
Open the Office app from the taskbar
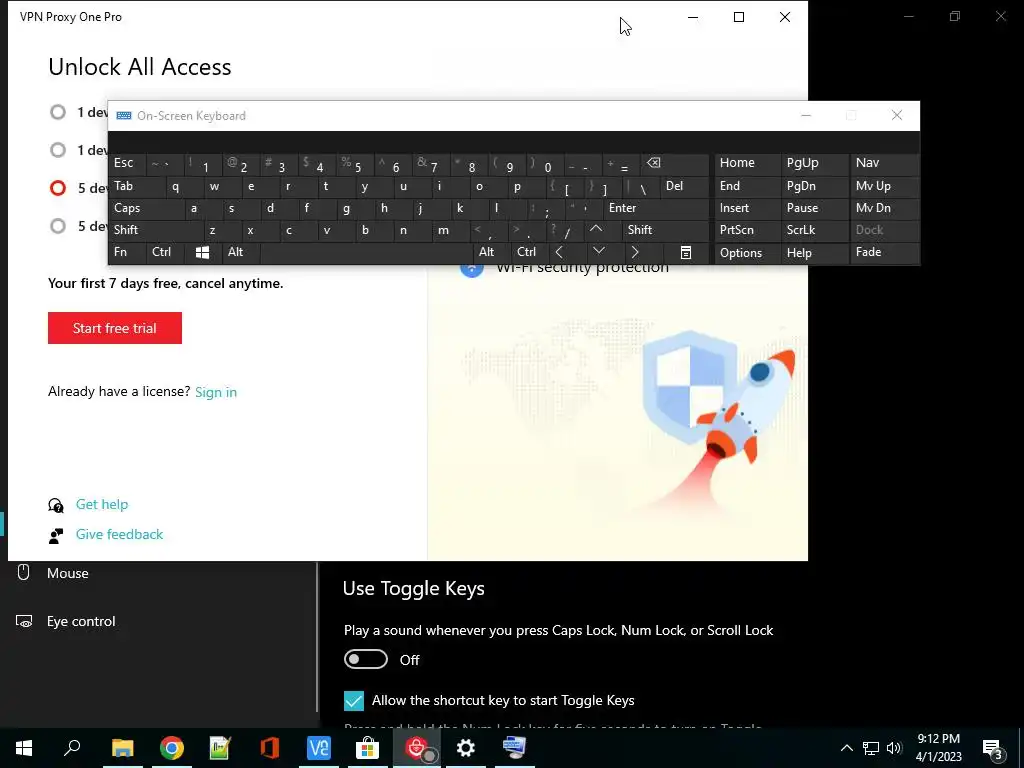(270, 748)
